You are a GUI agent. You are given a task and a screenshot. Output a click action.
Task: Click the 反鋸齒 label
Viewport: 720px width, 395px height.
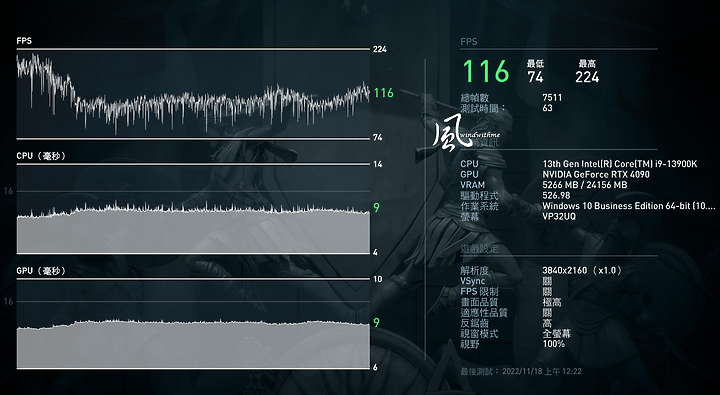pyautogui.click(x=475, y=323)
